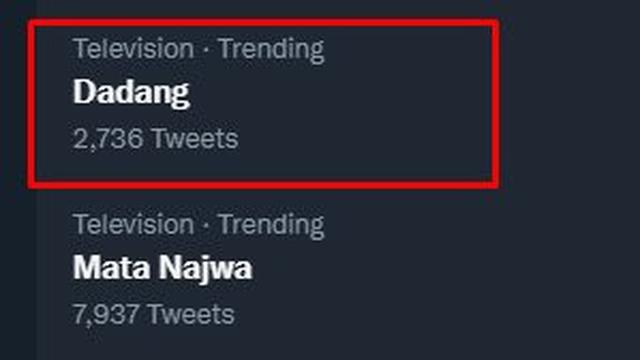The image size is (640, 360).
Task: Click empty space inside the Dadang trend row
Action: [x=367, y=102]
